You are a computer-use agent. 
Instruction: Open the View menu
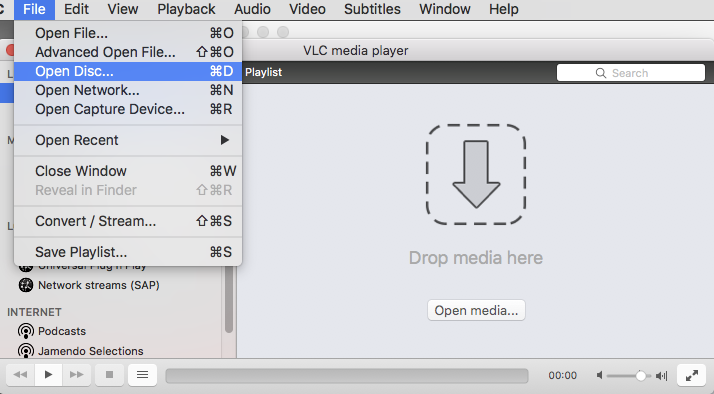coord(123,9)
